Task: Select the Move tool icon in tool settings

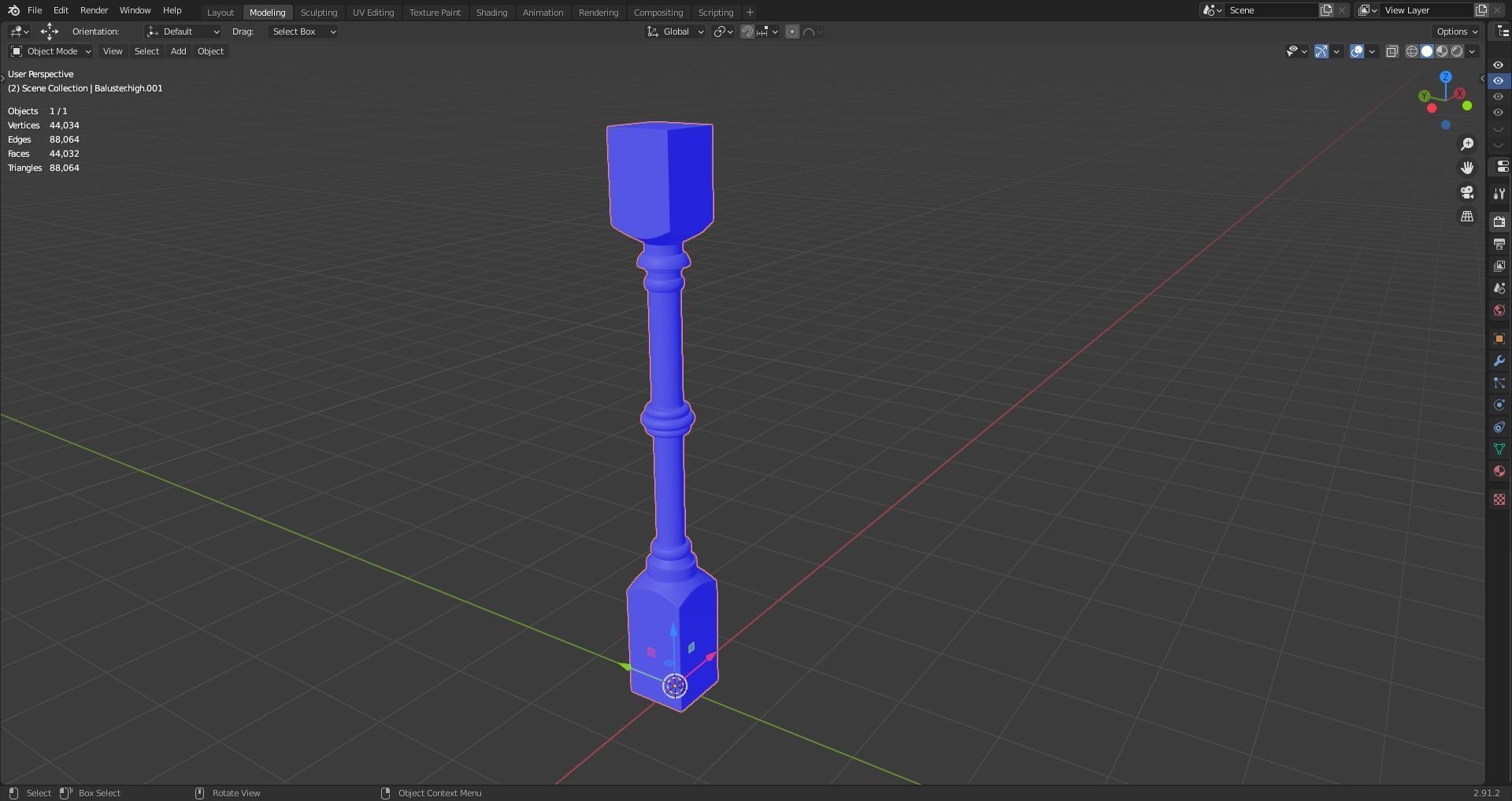Action: pos(49,32)
